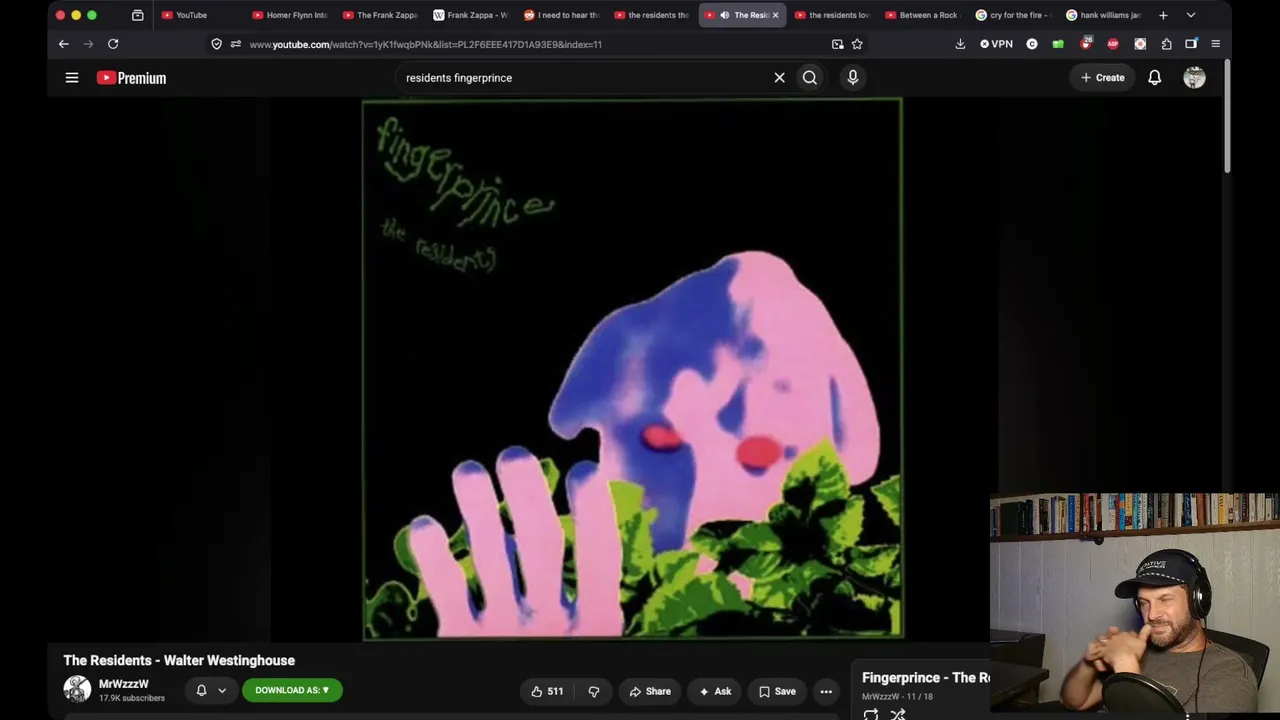Open more actions ellipsis menu
Screen dimensions: 1280x720
pos(826,691)
